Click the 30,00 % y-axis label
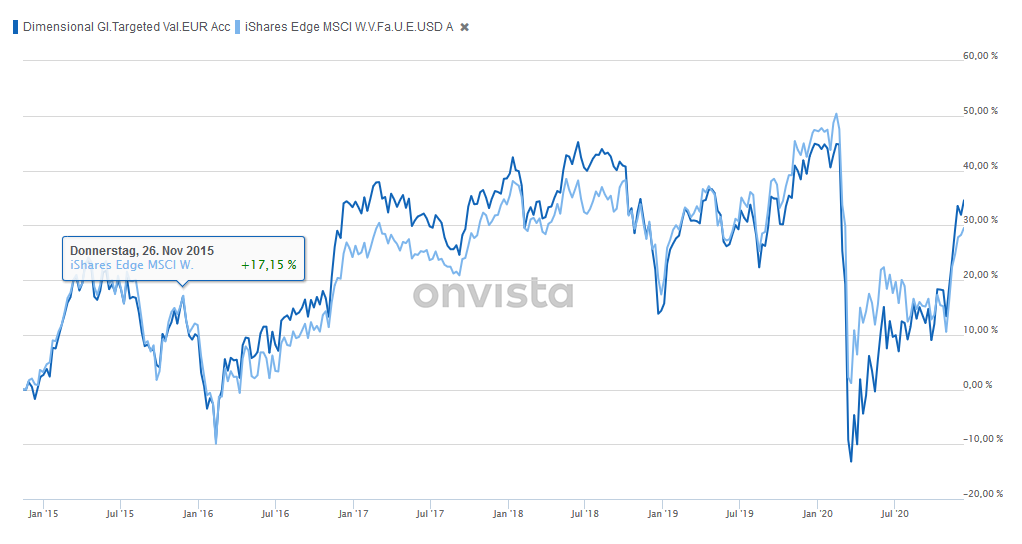The height and width of the screenshot is (544, 1022). pyautogui.click(x=980, y=220)
